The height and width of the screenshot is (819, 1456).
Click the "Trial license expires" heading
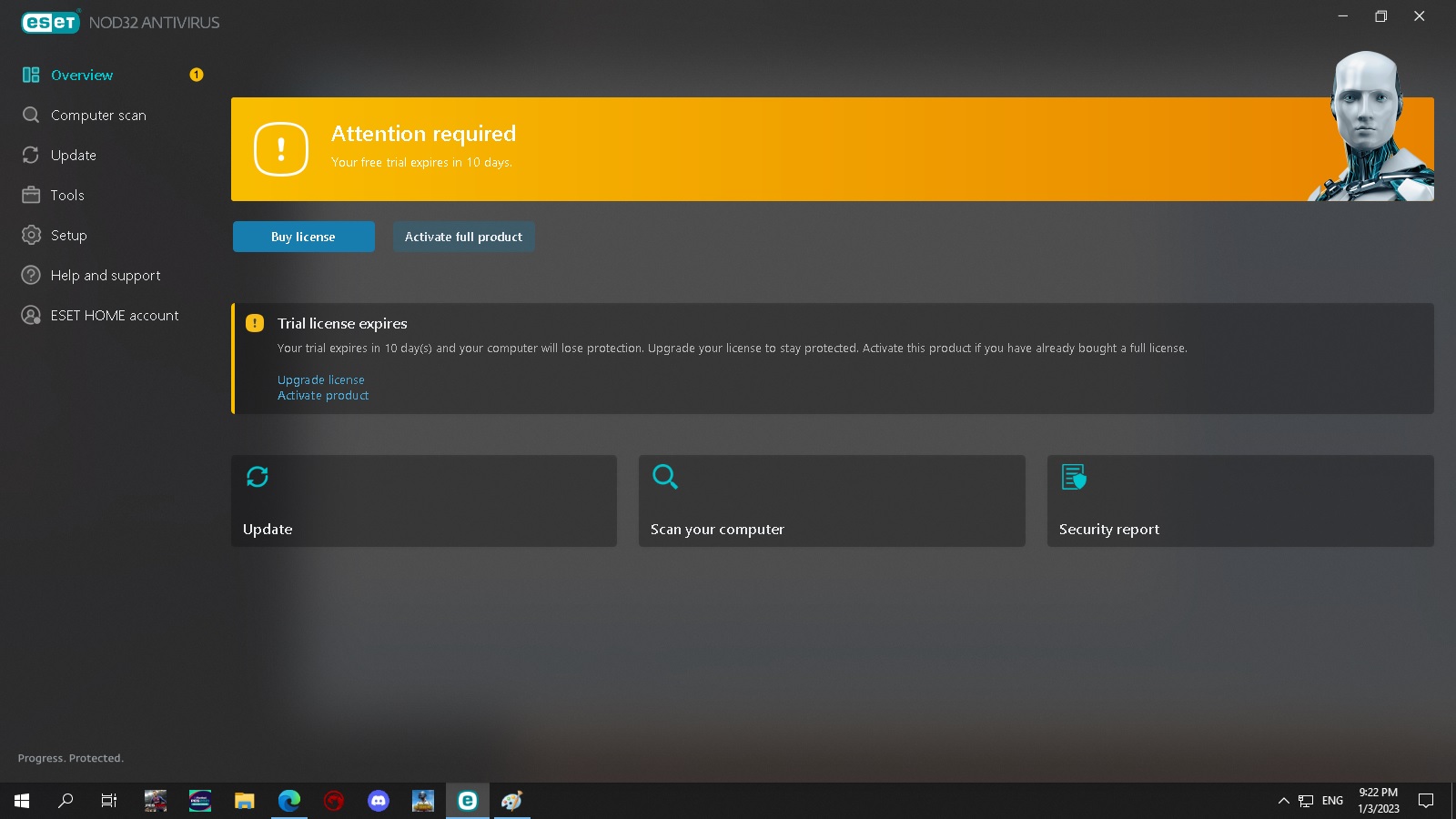342,324
